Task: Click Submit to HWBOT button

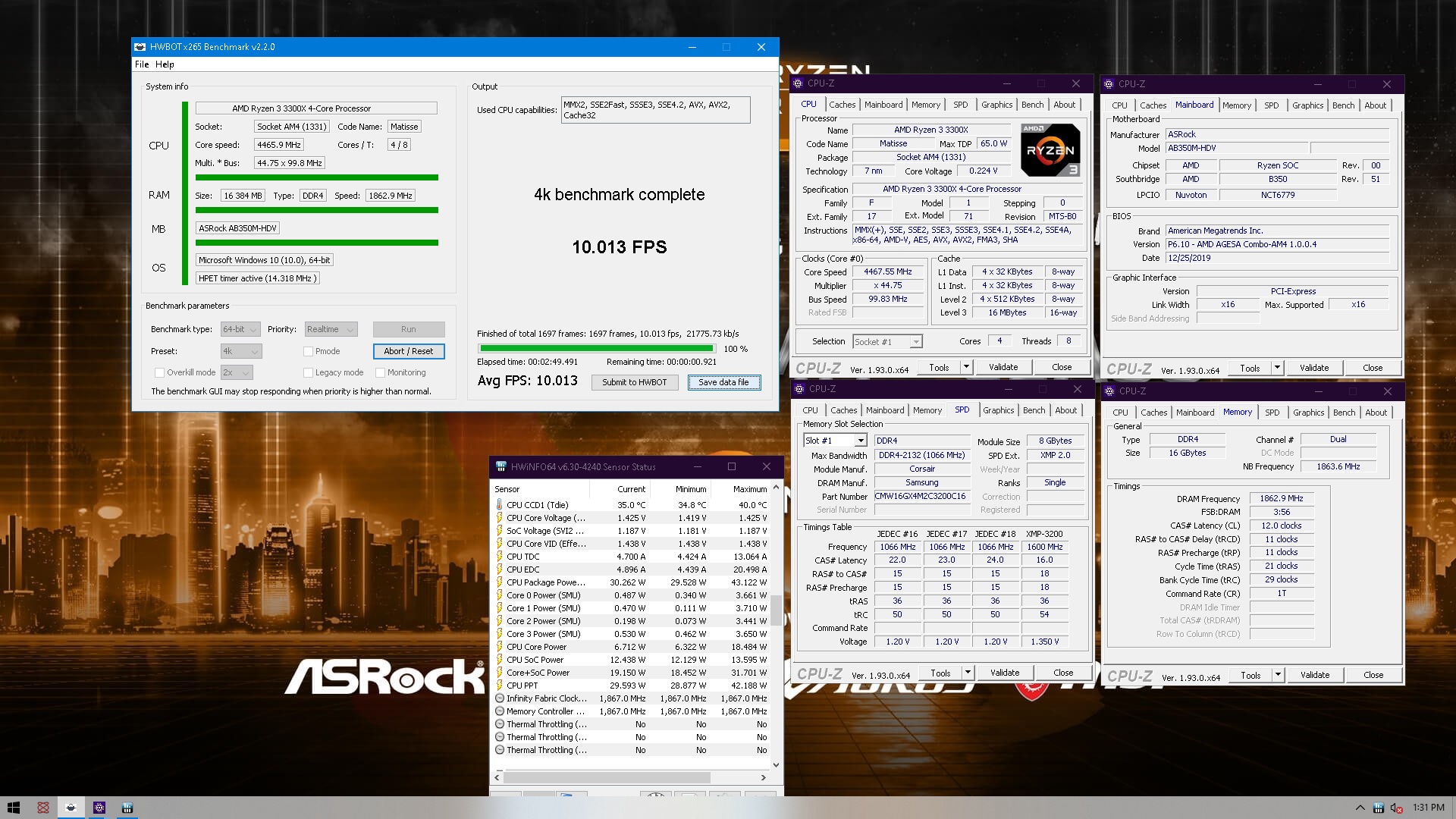Action: click(634, 382)
